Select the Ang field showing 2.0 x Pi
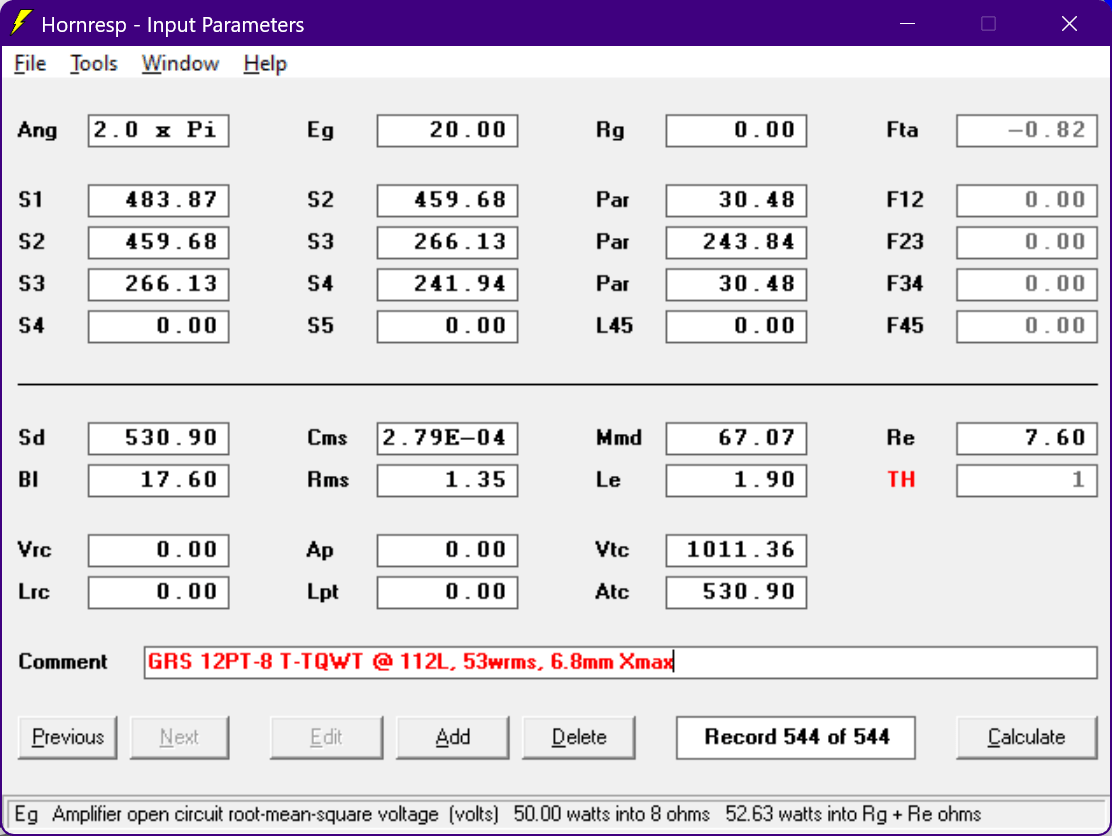The image size is (1112, 836). pyautogui.click(x=158, y=130)
